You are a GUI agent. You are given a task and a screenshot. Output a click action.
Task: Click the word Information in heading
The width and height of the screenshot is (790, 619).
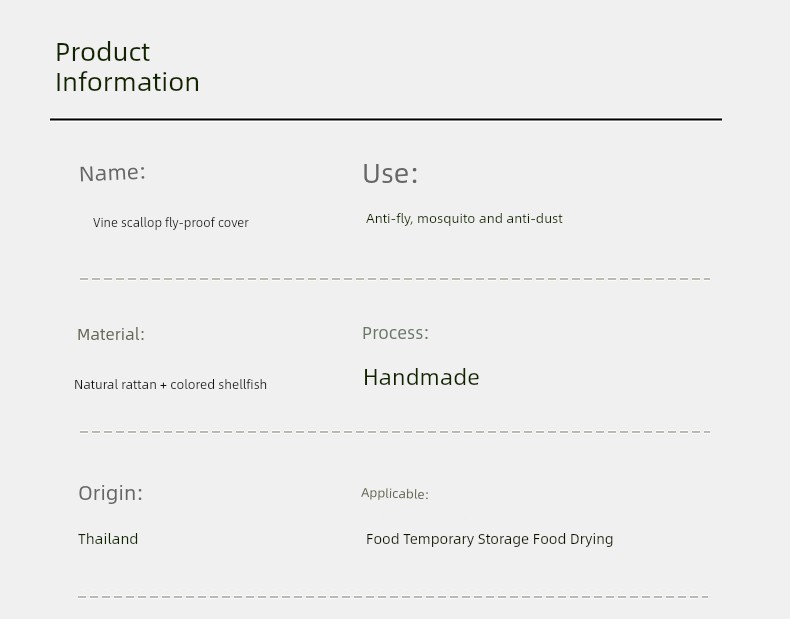(127, 82)
